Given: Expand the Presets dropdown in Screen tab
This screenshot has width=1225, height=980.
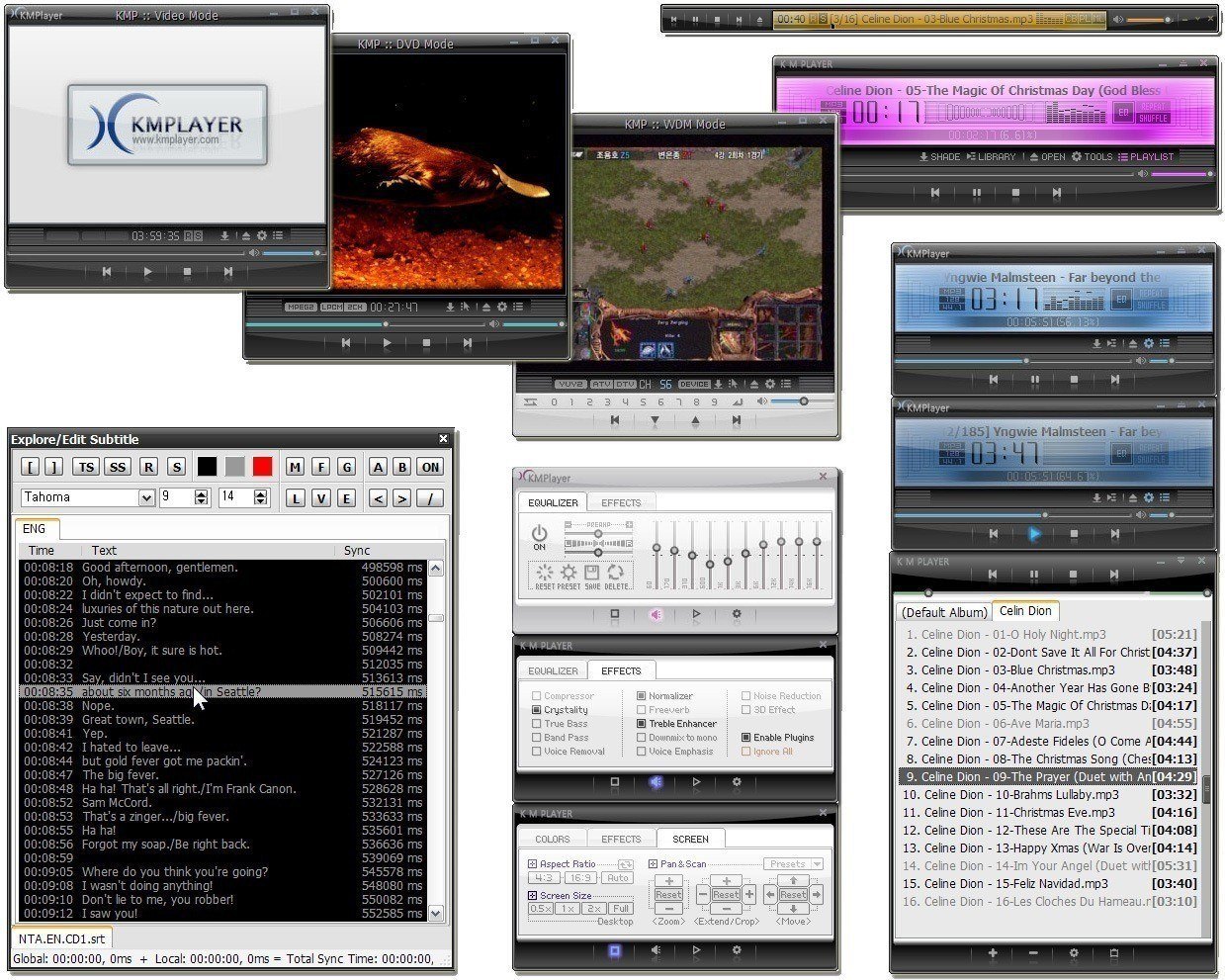Looking at the screenshot, I should [x=816, y=864].
